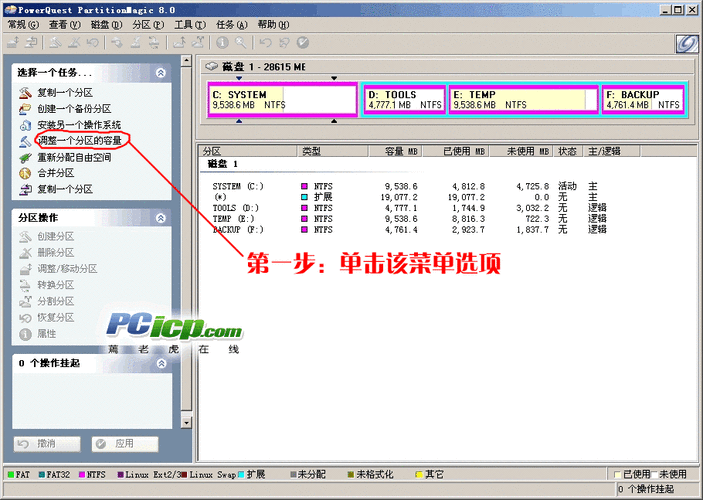Select the D: TOOLS block in disk map
703x500 pixels.
coord(404,100)
